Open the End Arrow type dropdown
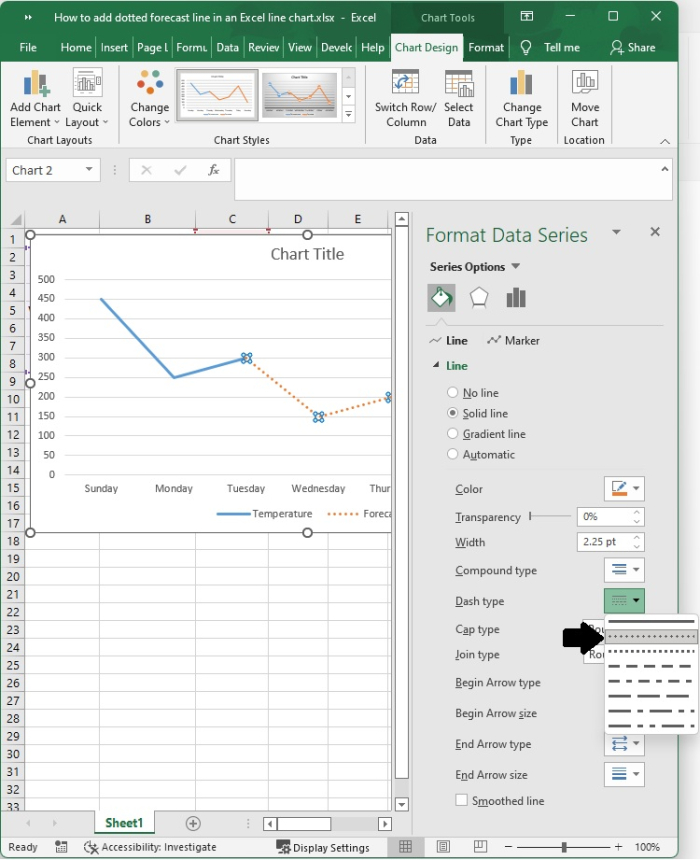Viewport: 700px width, 860px height. [x=624, y=743]
